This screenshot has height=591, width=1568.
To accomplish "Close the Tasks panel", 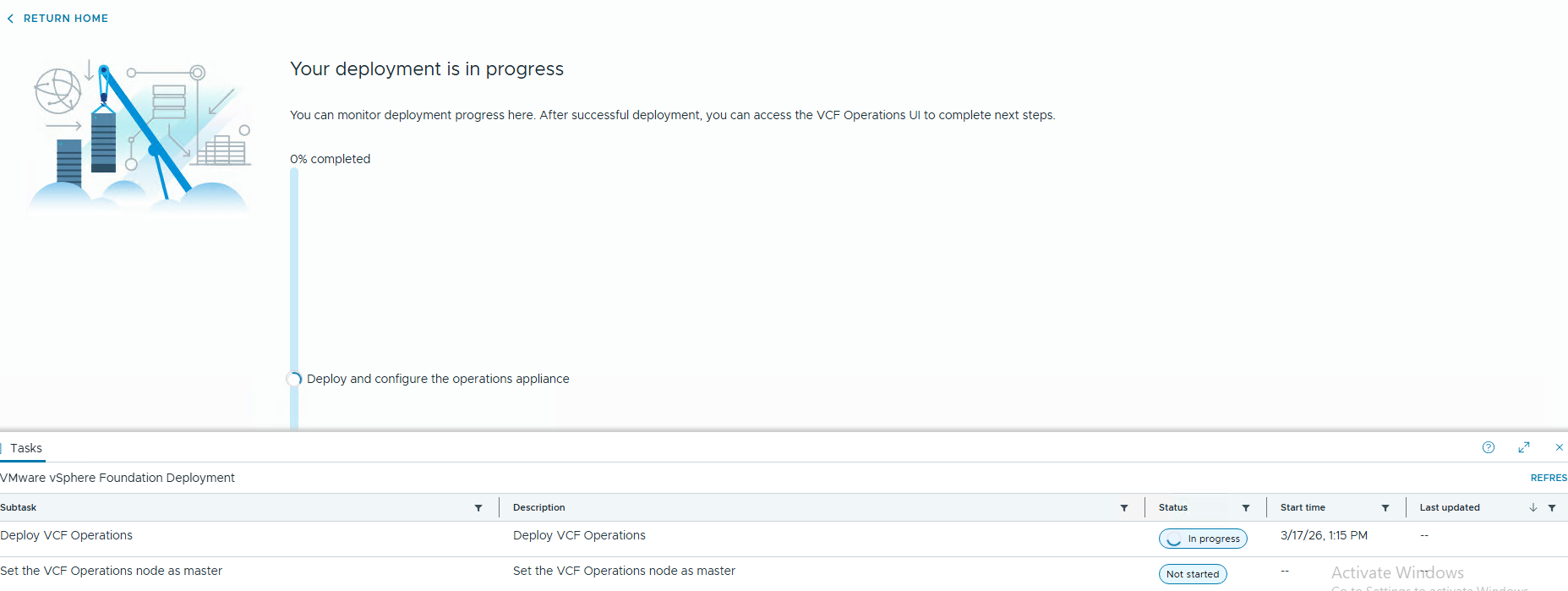I will tap(1560, 447).
